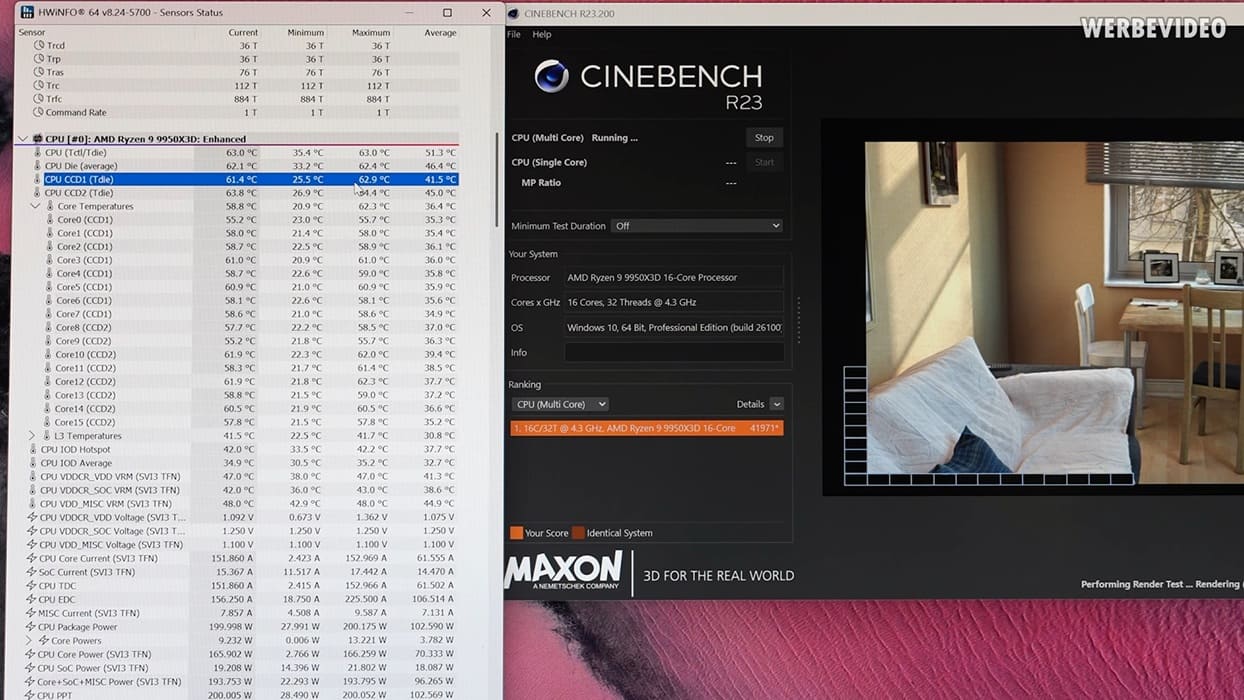The image size is (1244, 700).
Task: Click the Identical System color swatch
Action: click(578, 533)
